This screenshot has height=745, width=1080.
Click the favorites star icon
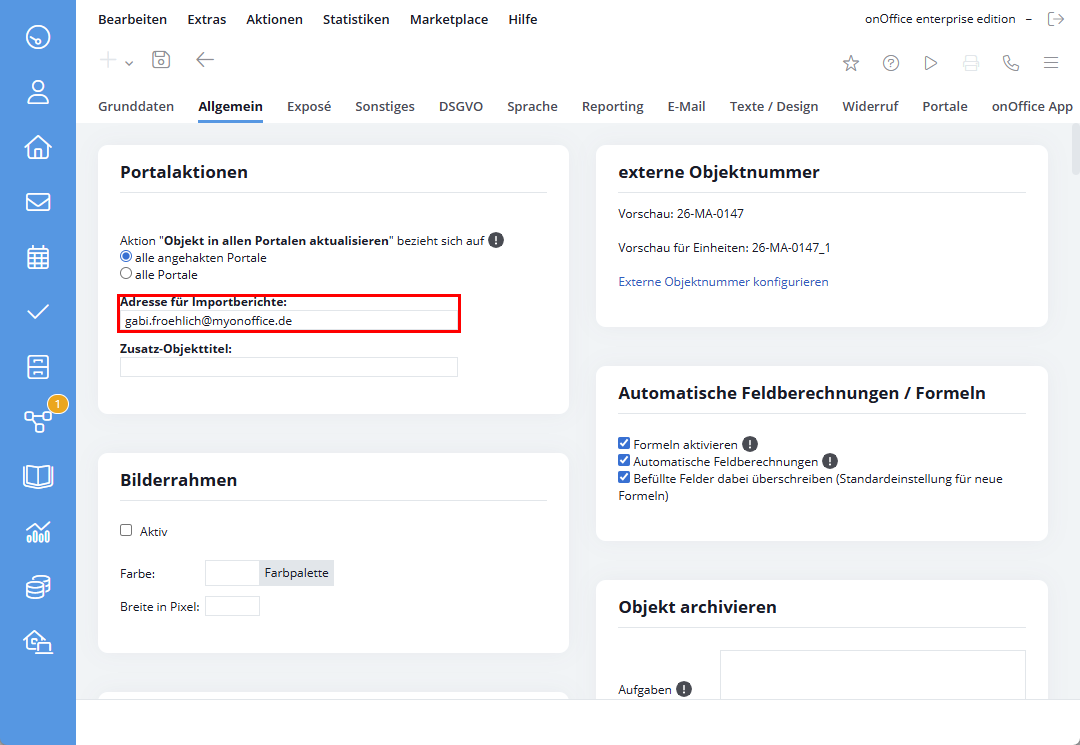tap(851, 63)
